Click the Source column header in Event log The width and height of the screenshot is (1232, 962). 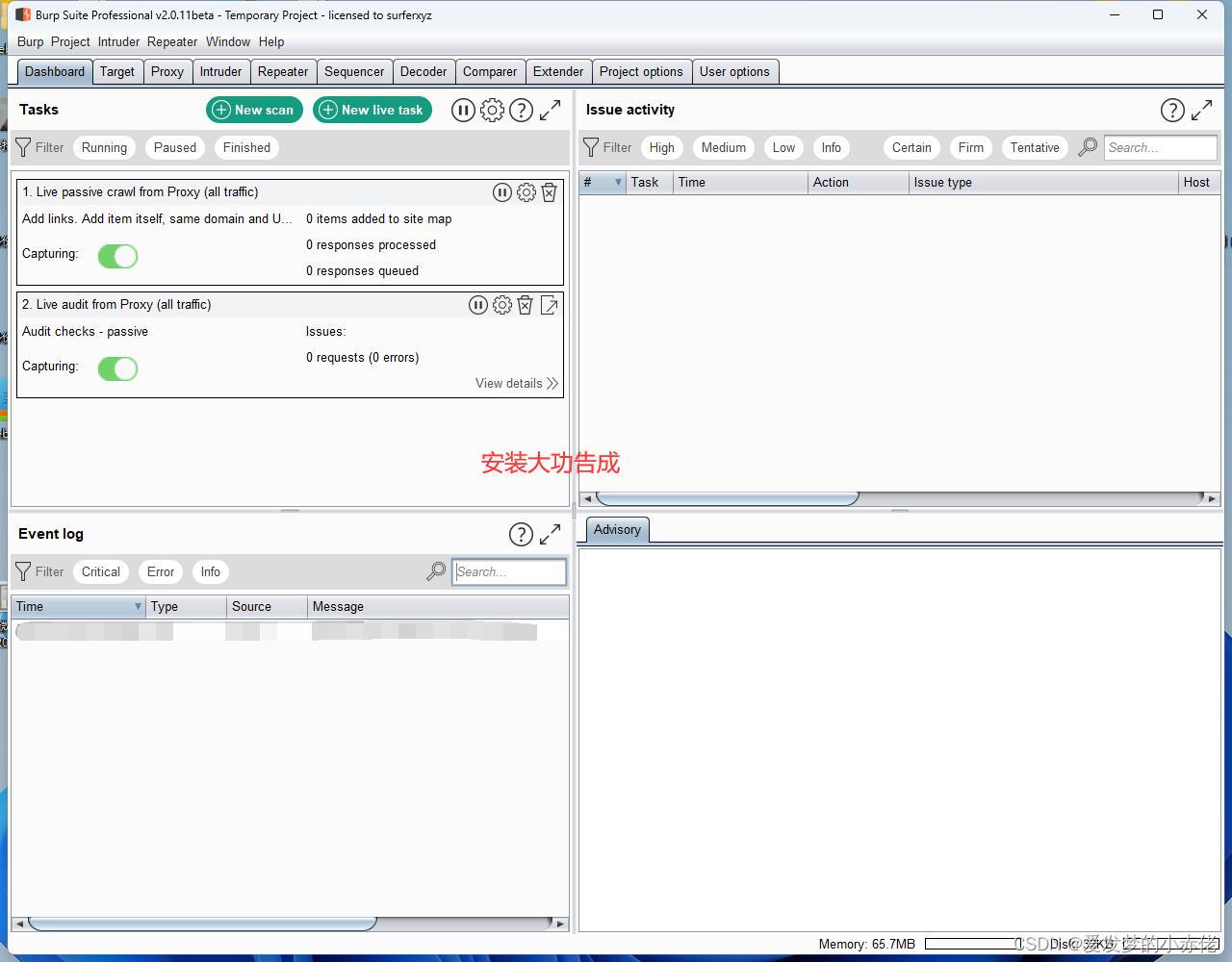coord(268,606)
